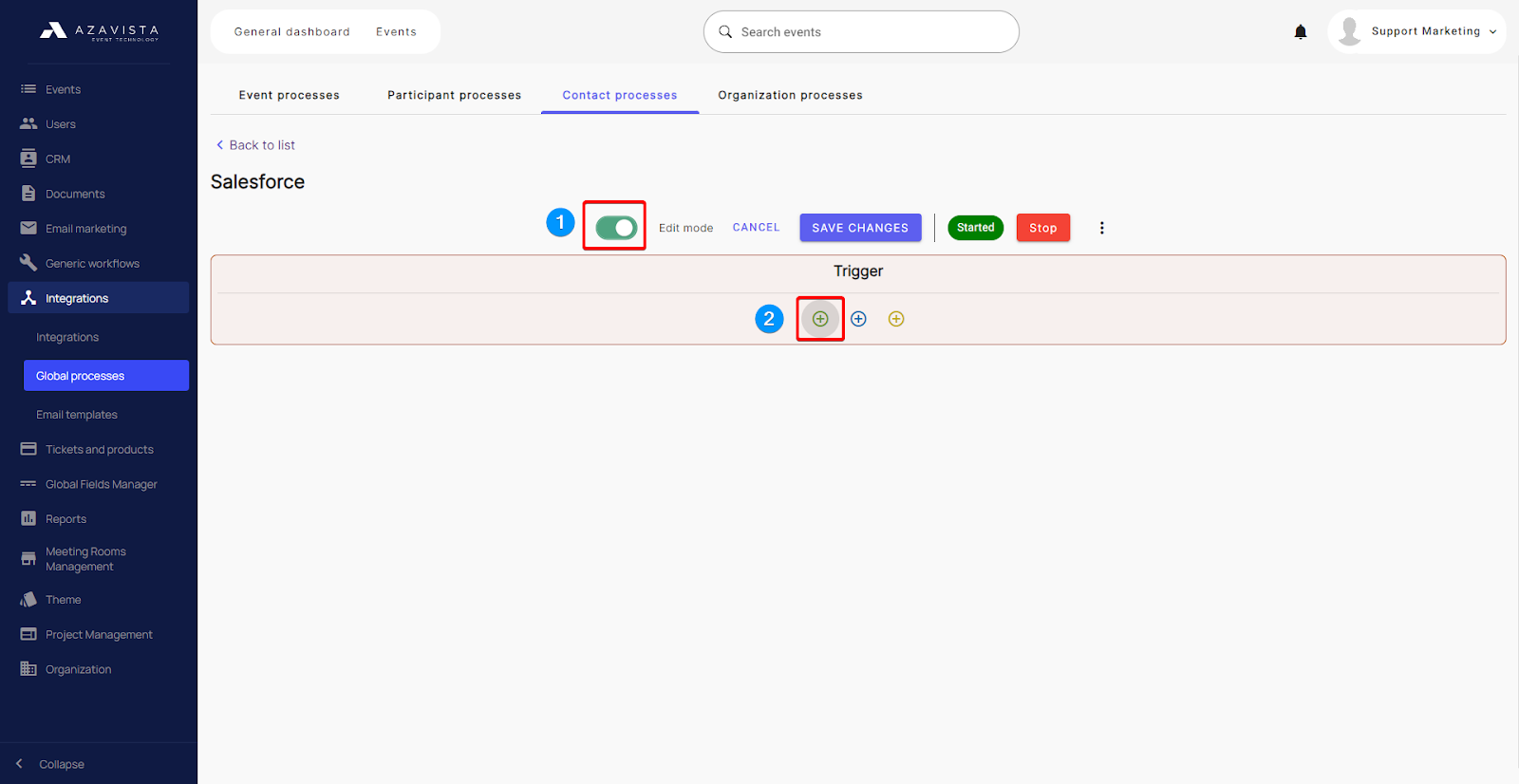1519x784 pixels.
Task: Click the Email marketing envelope icon
Action: pyautogui.click(x=28, y=228)
